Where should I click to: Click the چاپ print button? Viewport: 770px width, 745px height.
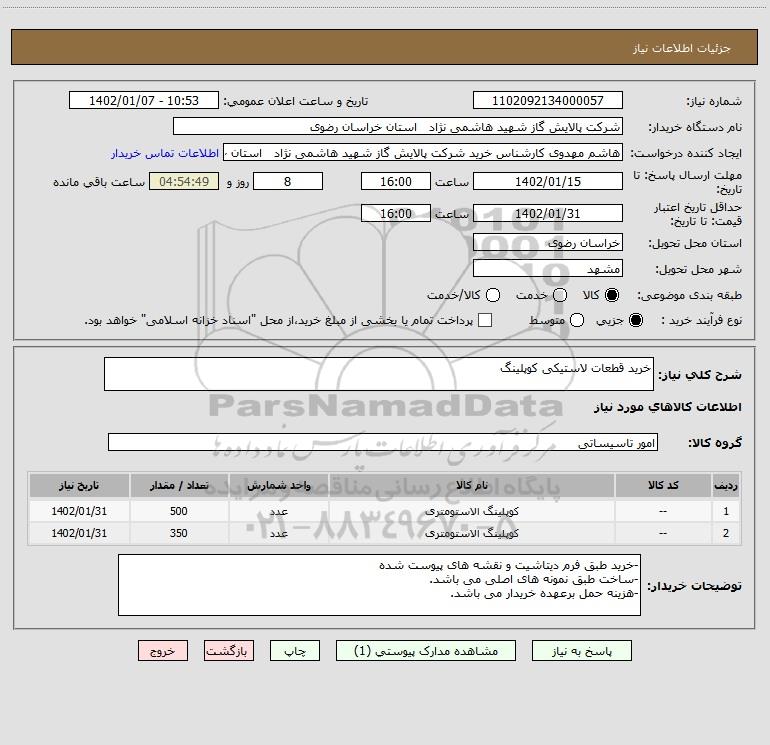coord(295,651)
